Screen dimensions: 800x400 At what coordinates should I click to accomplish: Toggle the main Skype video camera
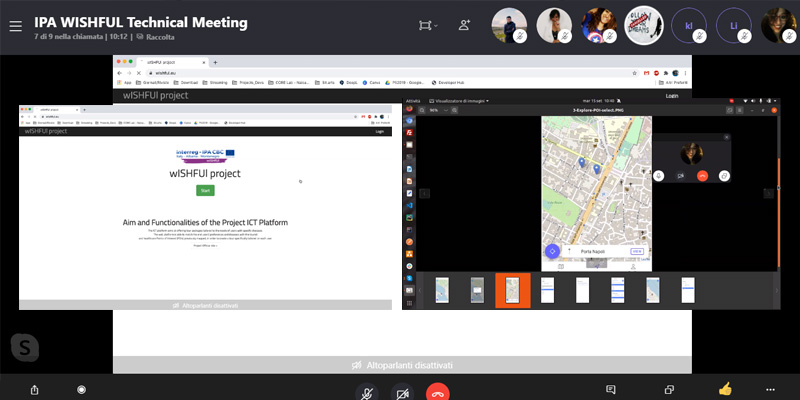(x=402, y=393)
